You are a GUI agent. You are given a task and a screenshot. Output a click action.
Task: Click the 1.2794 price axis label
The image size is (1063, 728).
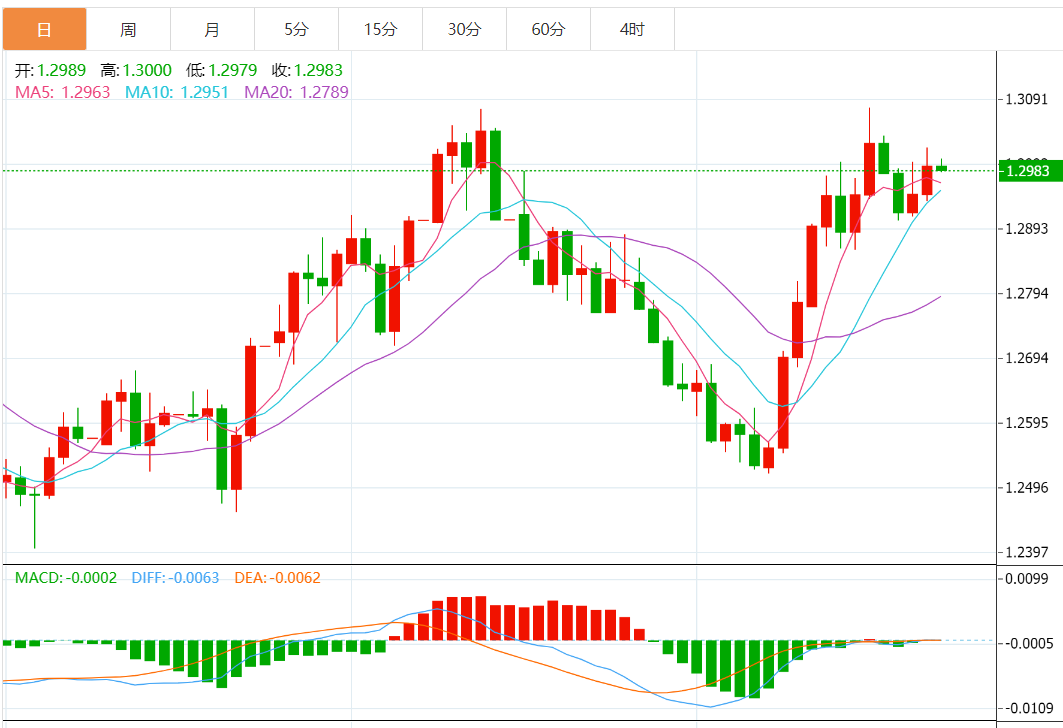1026,294
